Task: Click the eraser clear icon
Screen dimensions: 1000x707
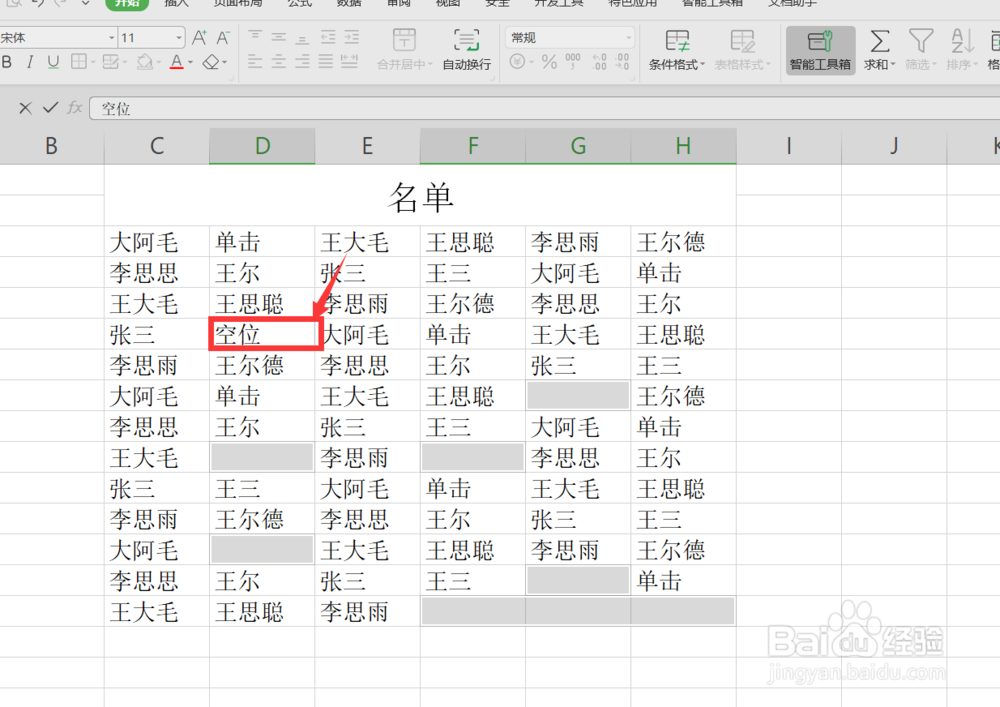Action: pyautogui.click(x=211, y=62)
